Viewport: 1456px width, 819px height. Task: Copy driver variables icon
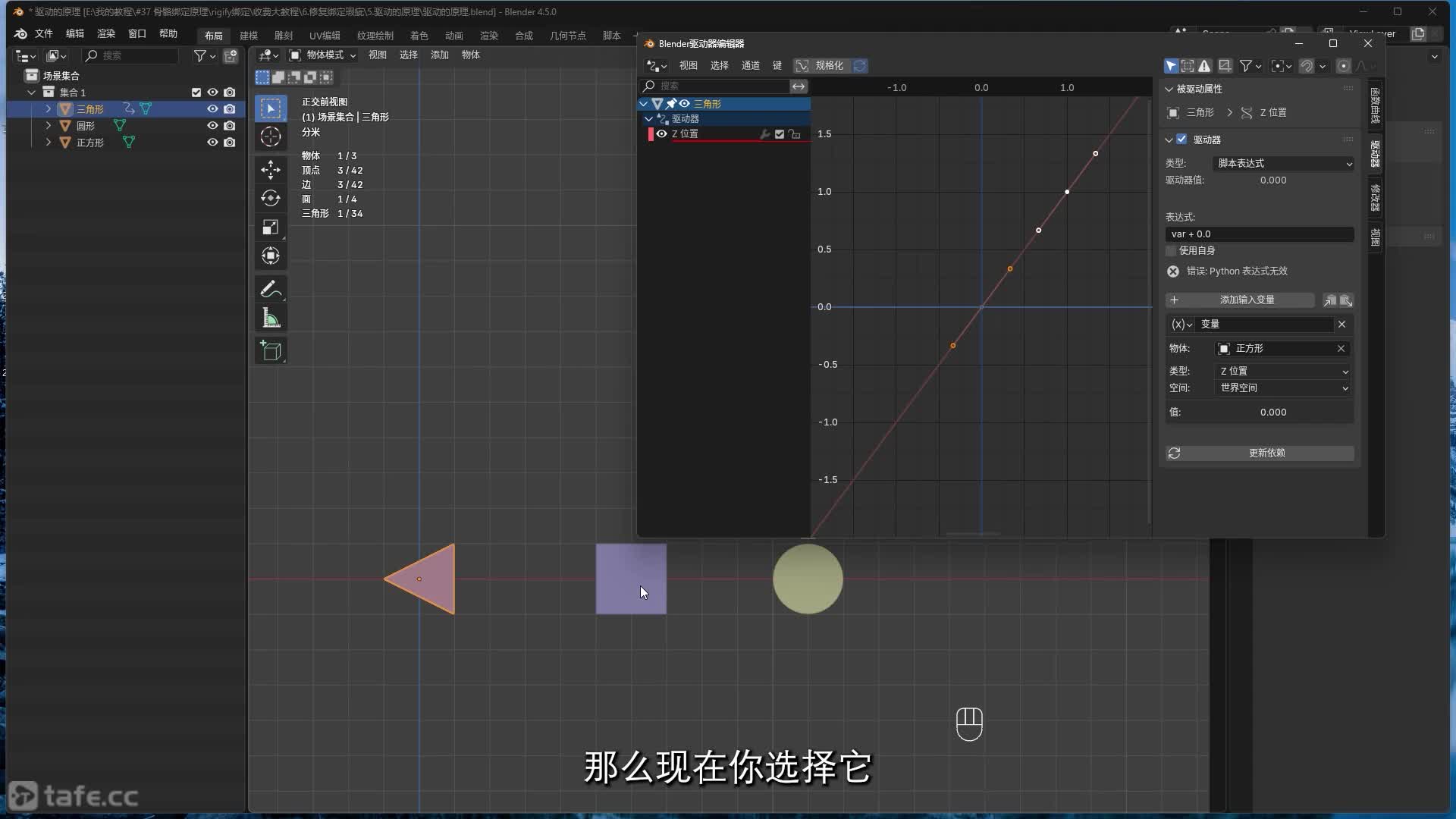[1330, 300]
